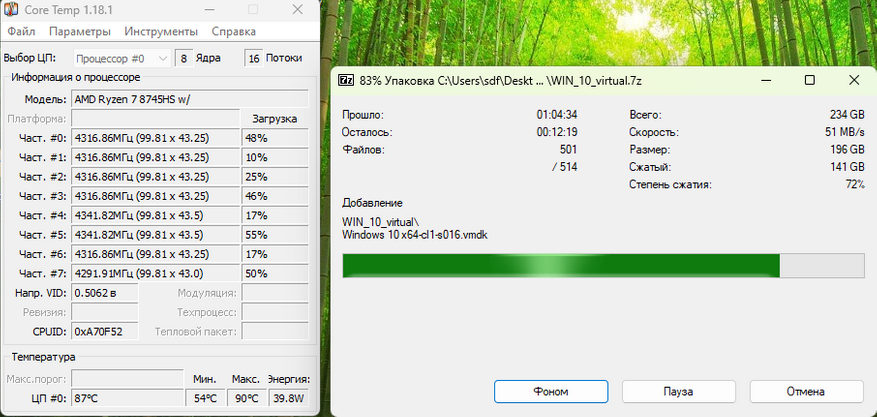The image size is (877, 417).
Task: Open the Инструменты menu
Action: 161,31
